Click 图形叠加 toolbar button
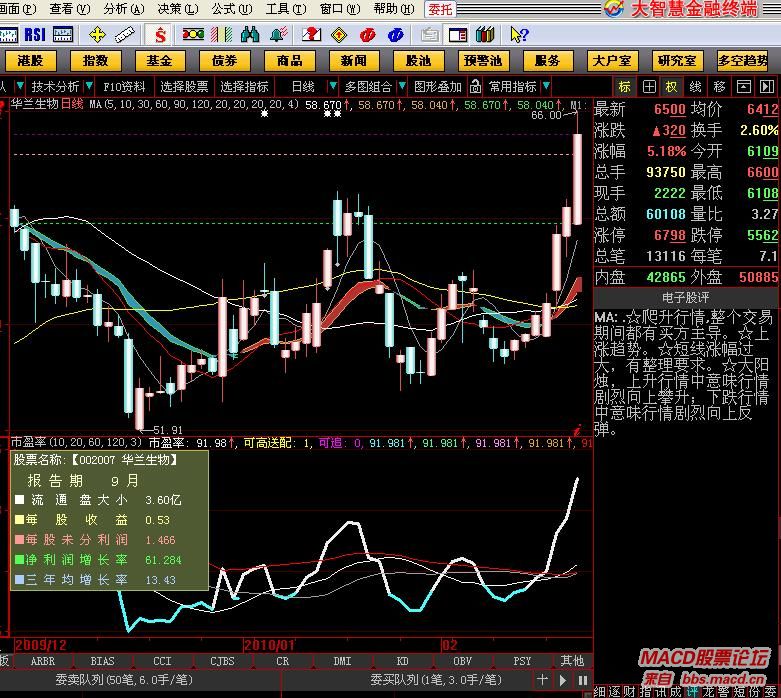 click(x=438, y=87)
